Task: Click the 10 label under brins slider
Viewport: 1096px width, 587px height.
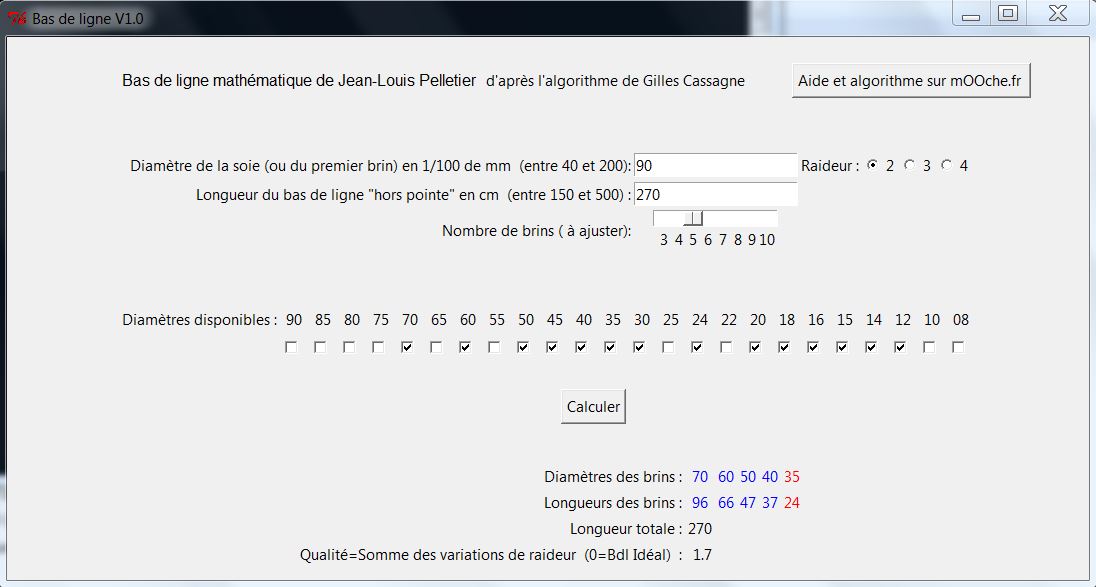Action: [x=767, y=240]
